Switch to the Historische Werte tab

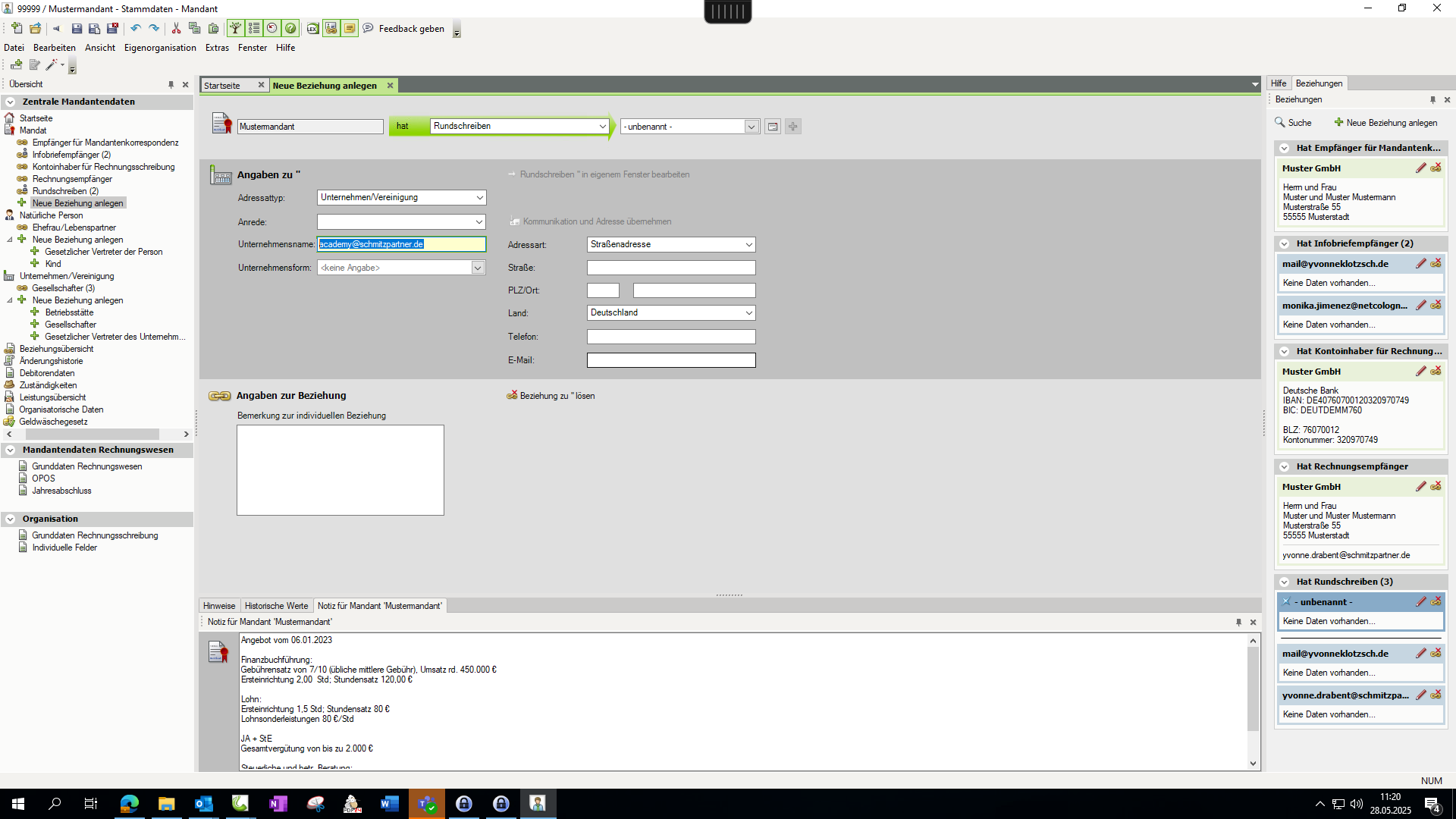click(x=276, y=606)
